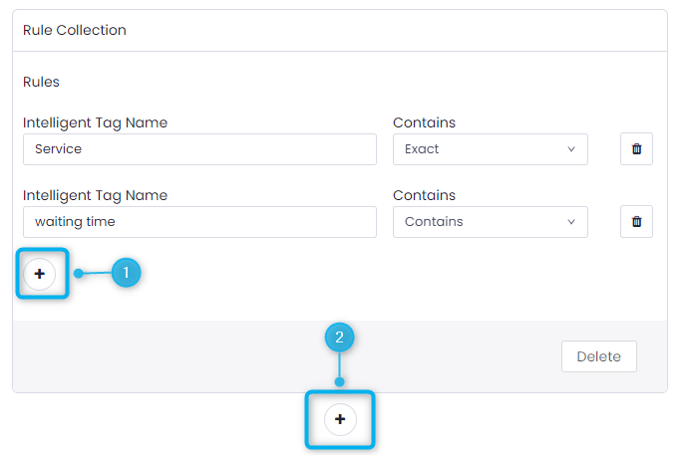Viewport: 688px width, 455px height.
Task: Click the Intelligent Tag Name label above waiting time
Action: pyautogui.click(x=95, y=195)
